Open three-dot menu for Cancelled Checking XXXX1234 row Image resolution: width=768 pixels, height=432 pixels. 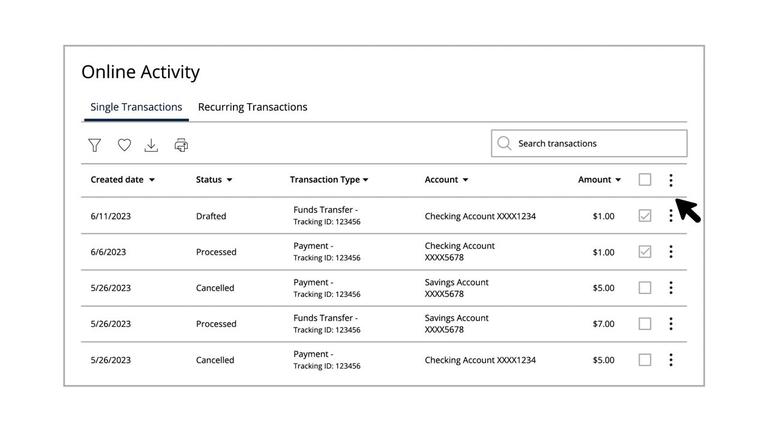pyautogui.click(x=671, y=360)
